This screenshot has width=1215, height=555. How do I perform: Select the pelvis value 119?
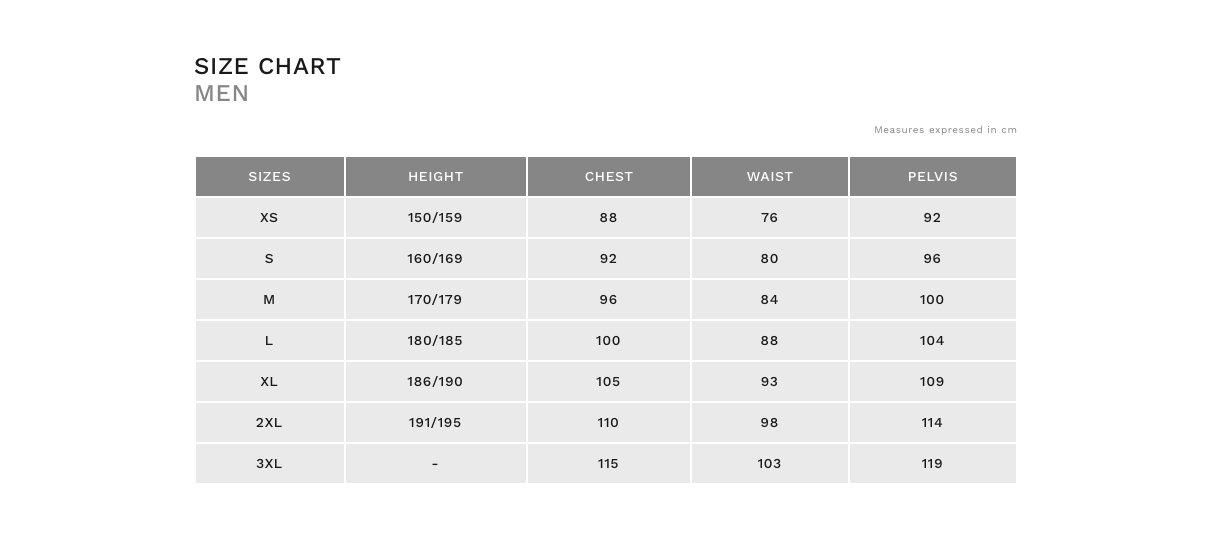(933, 463)
